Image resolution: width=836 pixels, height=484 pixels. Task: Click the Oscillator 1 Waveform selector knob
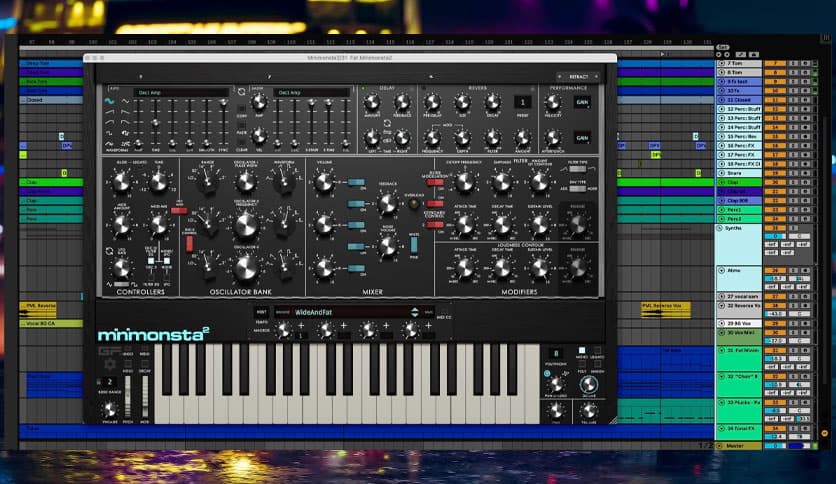coord(284,182)
